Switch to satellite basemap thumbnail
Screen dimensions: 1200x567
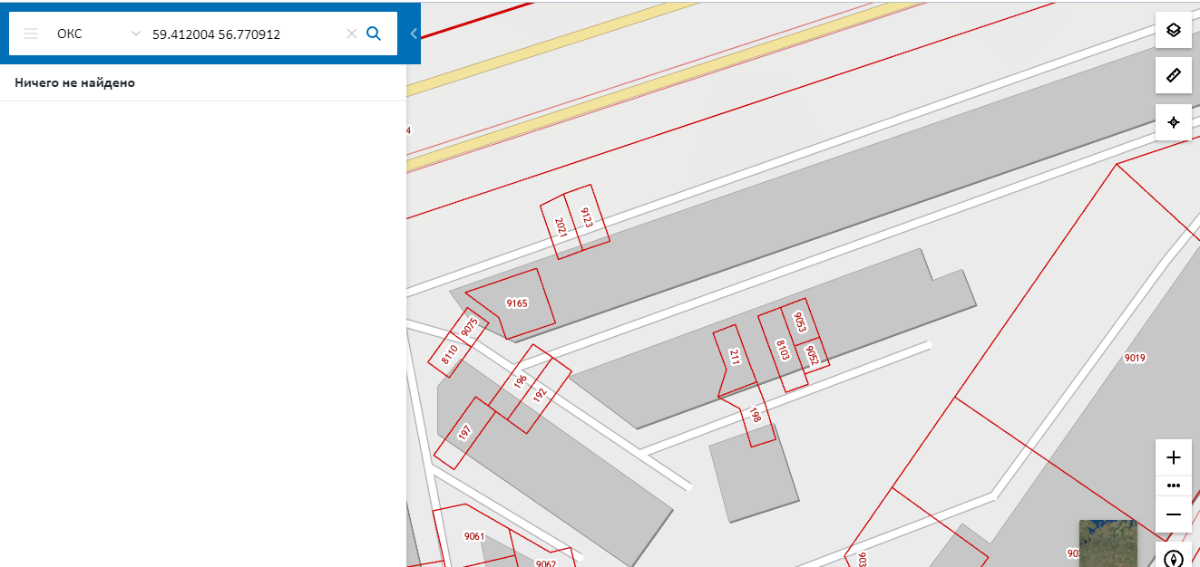pos(1107,542)
